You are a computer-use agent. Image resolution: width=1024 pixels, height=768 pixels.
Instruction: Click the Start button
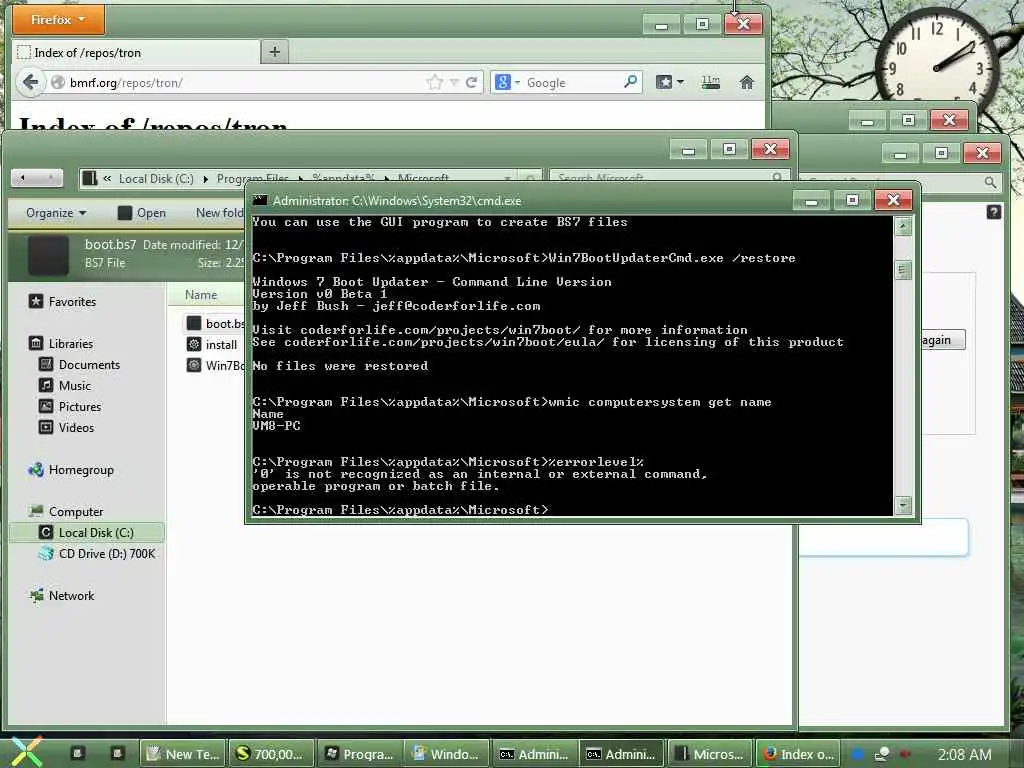point(25,752)
